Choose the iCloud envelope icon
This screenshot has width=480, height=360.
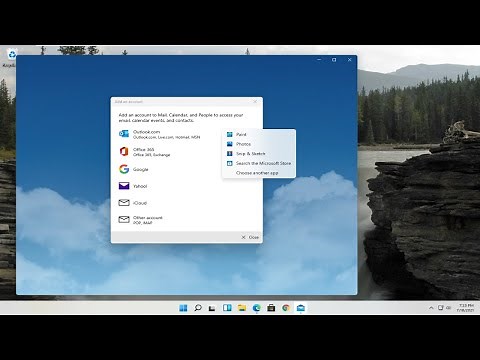124,203
